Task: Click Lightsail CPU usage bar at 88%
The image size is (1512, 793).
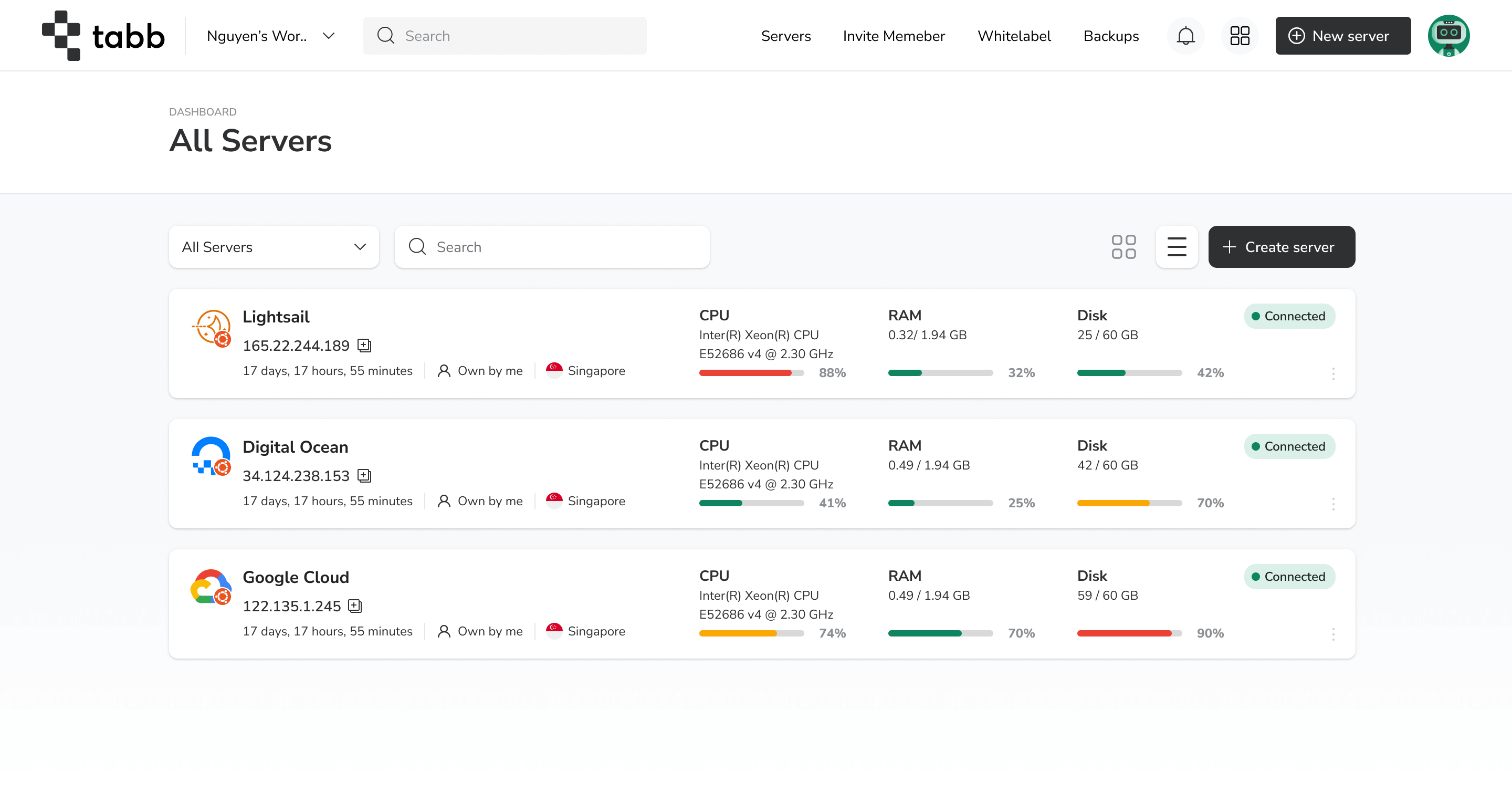Action: coord(751,373)
